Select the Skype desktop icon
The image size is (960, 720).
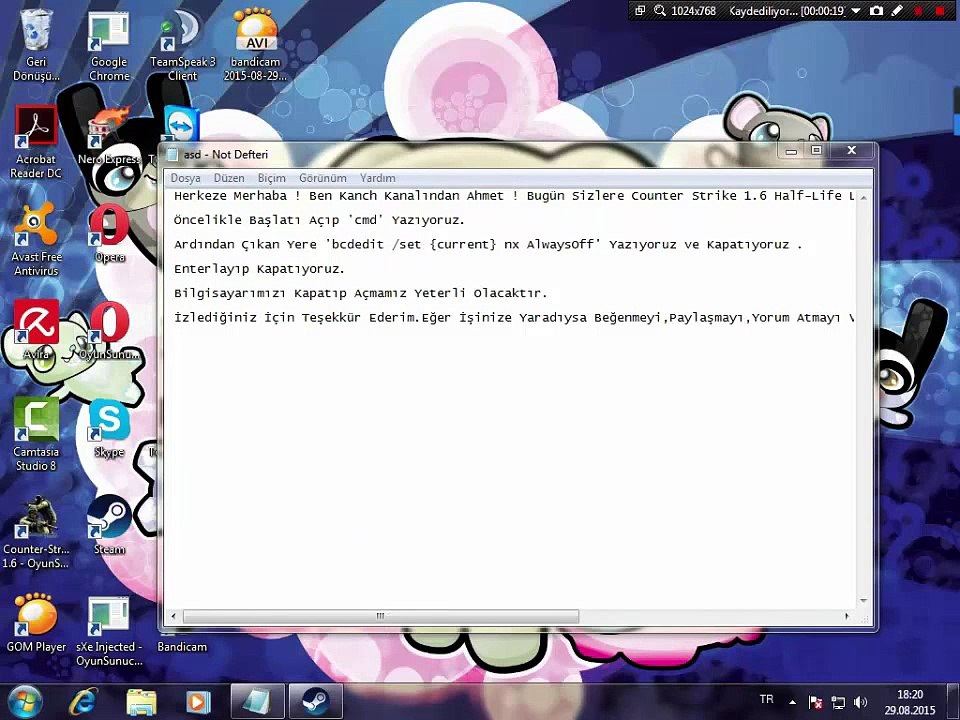point(110,429)
